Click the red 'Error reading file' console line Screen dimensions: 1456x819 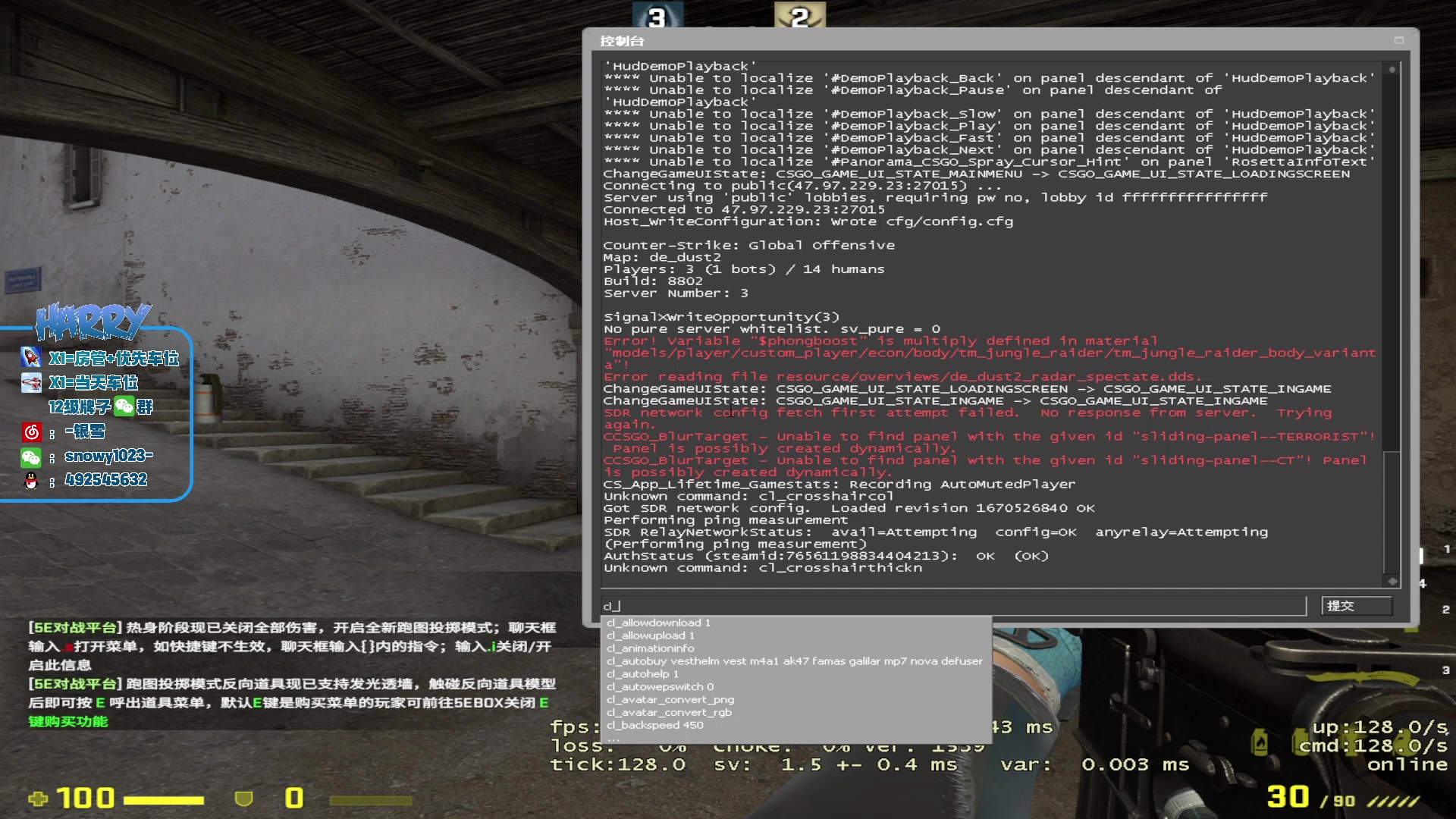click(x=902, y=377)
